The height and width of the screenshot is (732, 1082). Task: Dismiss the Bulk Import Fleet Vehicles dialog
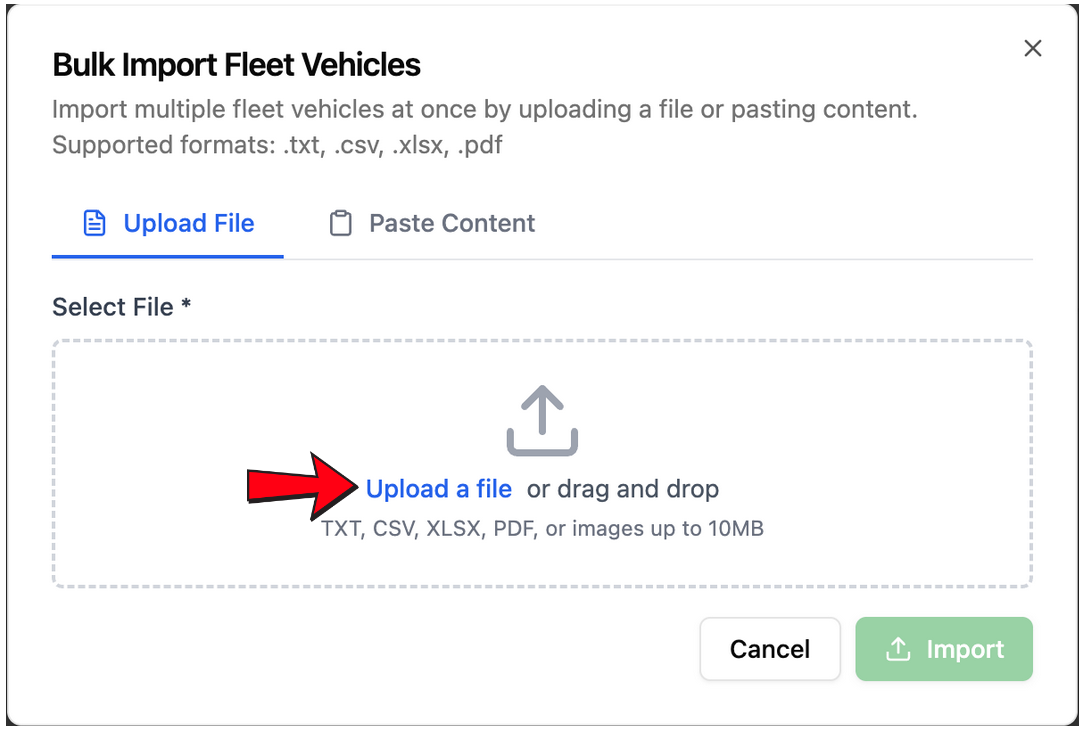coord(1032,47)
